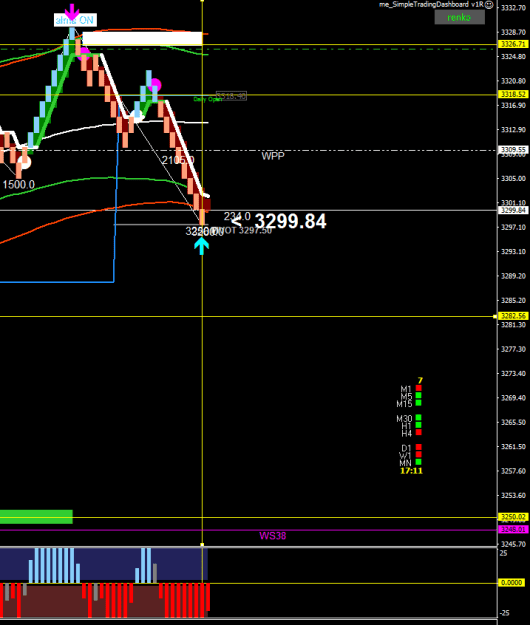This screenshot has width=530, height=625.
Task: Click the M5 green timeframe square
Action: (x=418, y=395)
